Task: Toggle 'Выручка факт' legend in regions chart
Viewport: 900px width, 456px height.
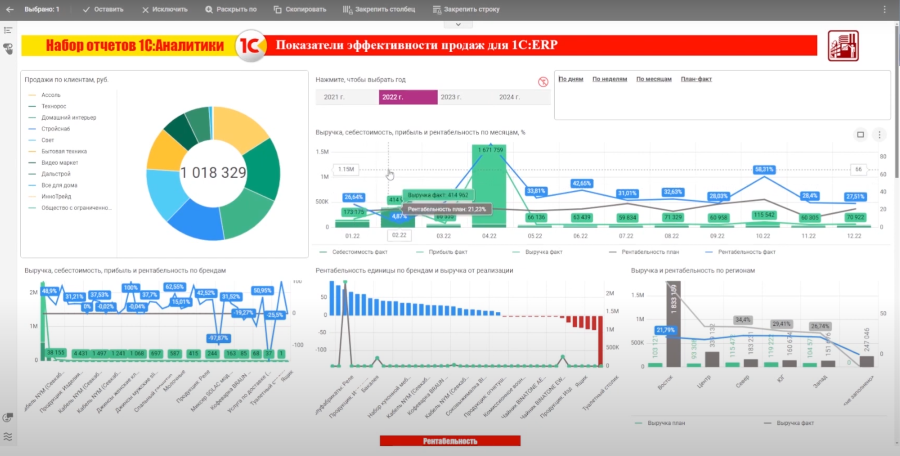Action: pyautogui.click(x=789, y=423)
